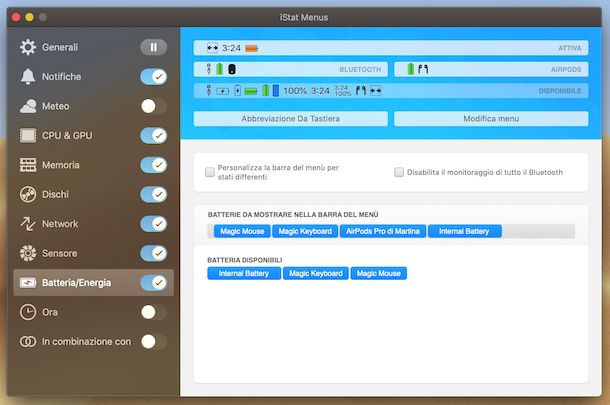Choose the green horizontal battery in Disponibile row
This screenshot has height=405, width=610.
click(x=251, y=91)
